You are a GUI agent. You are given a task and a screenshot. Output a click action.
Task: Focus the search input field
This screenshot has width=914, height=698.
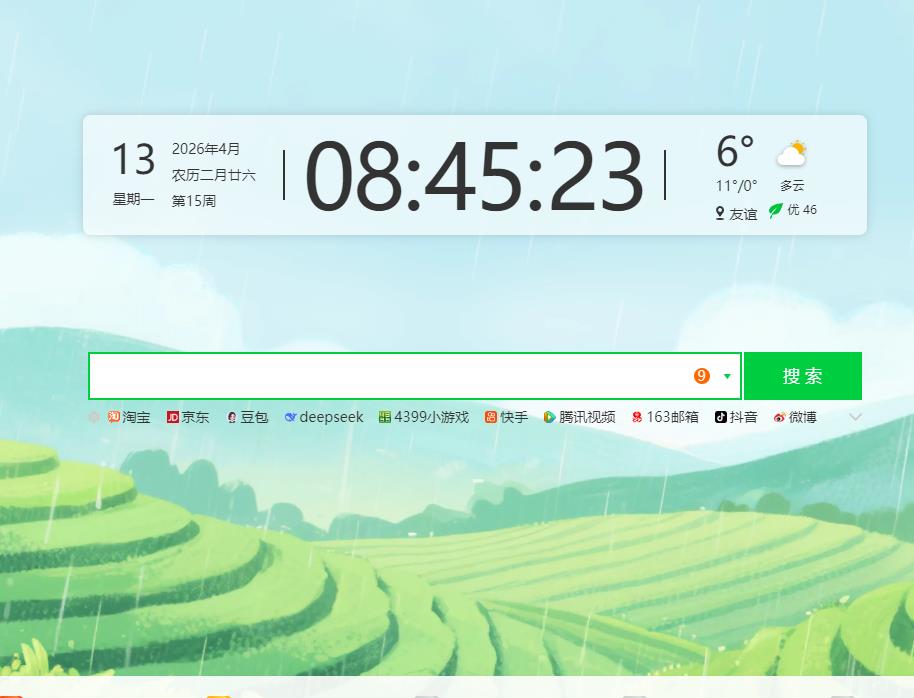tap(389, 376)
